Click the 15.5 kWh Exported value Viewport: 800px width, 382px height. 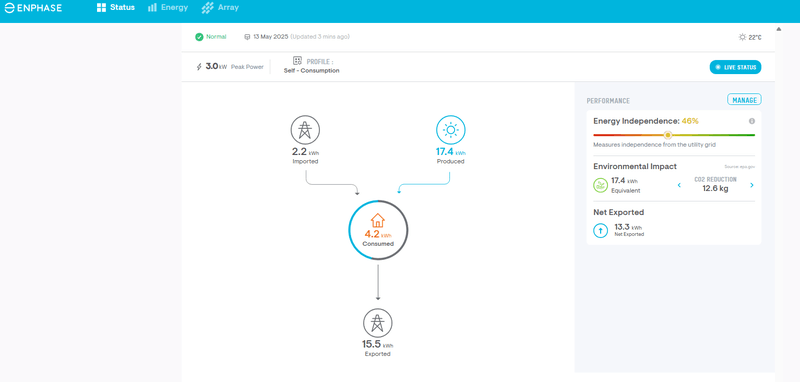pyautogui.click(x=378, y=344)
